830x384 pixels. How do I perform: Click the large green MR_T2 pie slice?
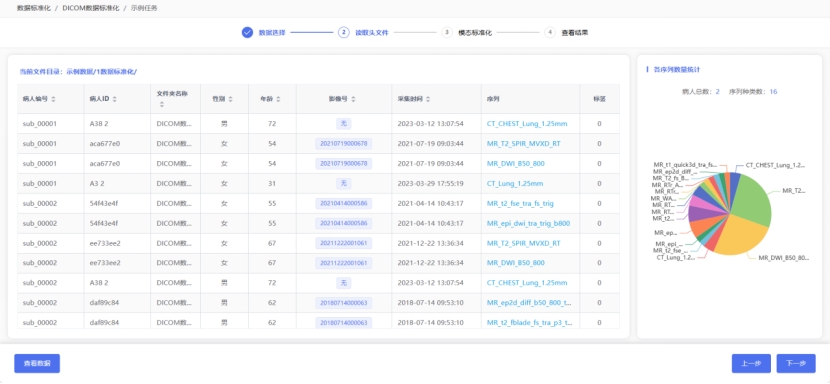pyautogui.click(x=752, y=200)
